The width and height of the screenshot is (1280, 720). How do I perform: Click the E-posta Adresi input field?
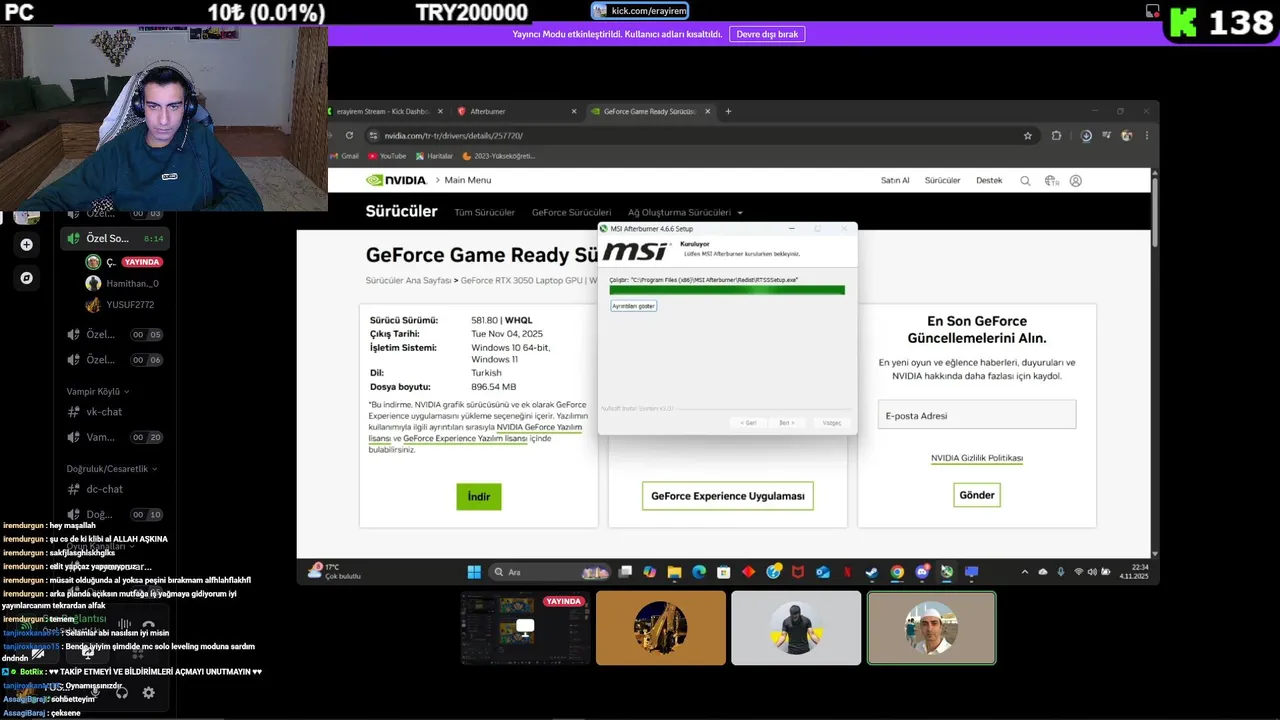click(x=977, y=415)
